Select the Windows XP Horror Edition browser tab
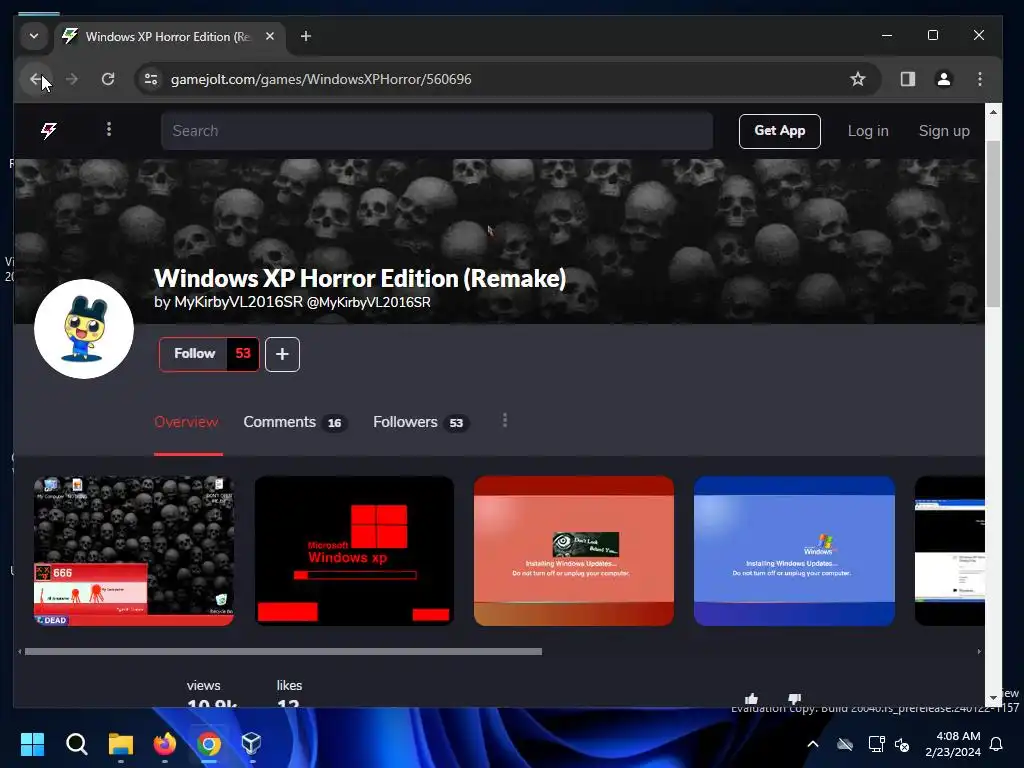This screenshot has height=768, width=1024. click(x=169, y=36)
